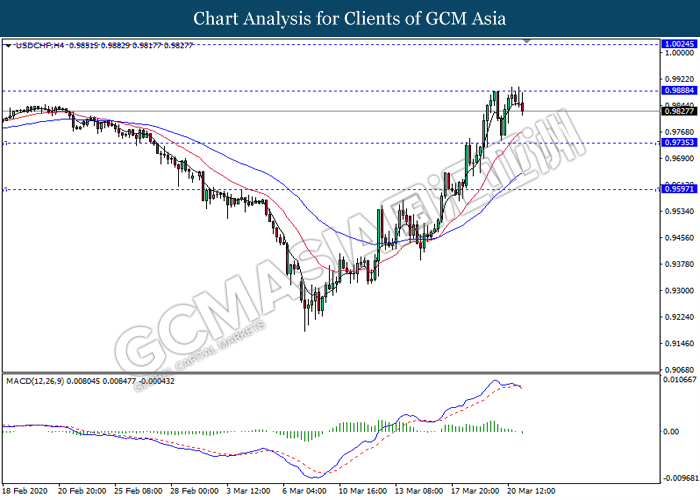This screenshot has height=500, width=700.
Task: Click the MACD axis zero value 0.00
Action: coord(671,432)
